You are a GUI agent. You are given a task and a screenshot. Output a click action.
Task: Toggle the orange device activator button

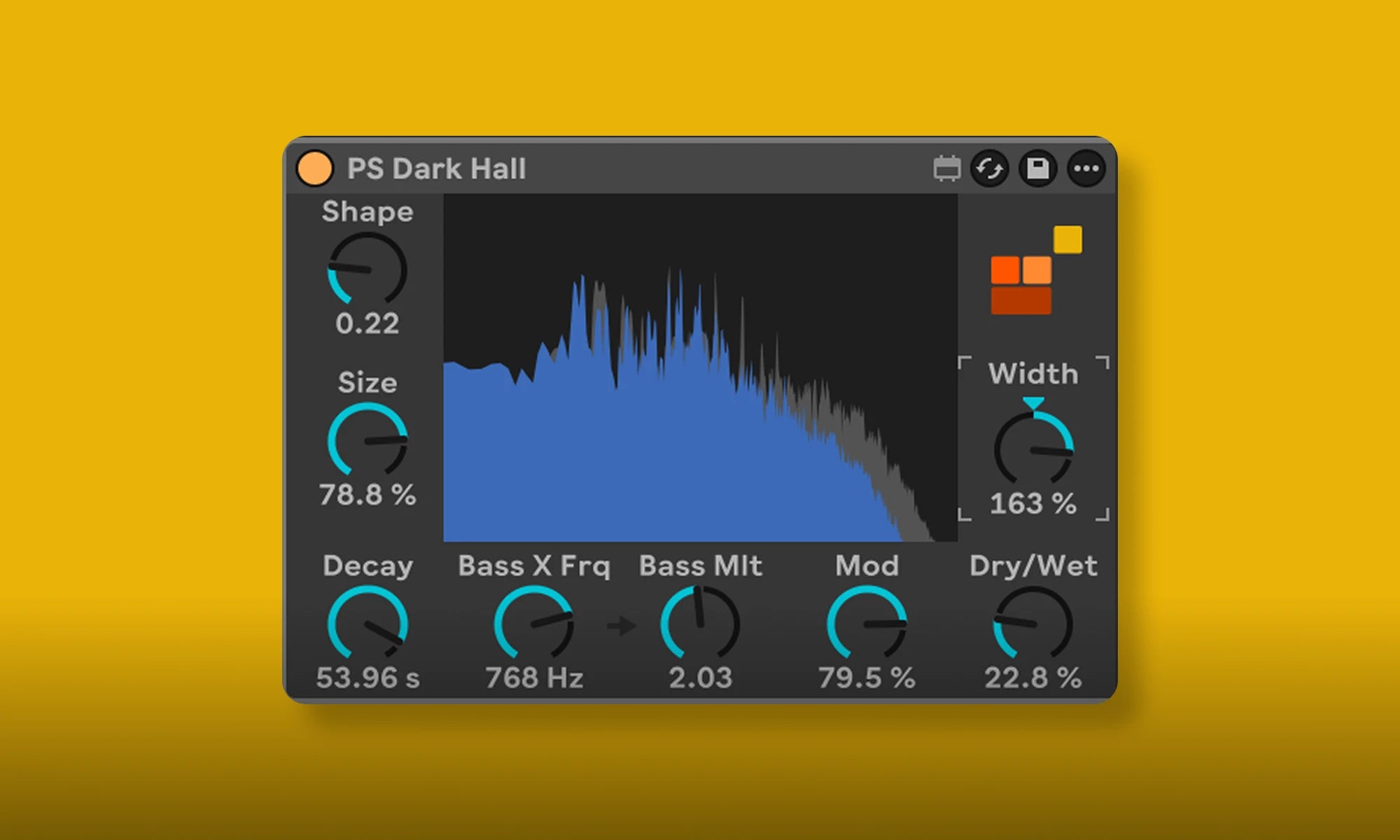tap(314, 169)
